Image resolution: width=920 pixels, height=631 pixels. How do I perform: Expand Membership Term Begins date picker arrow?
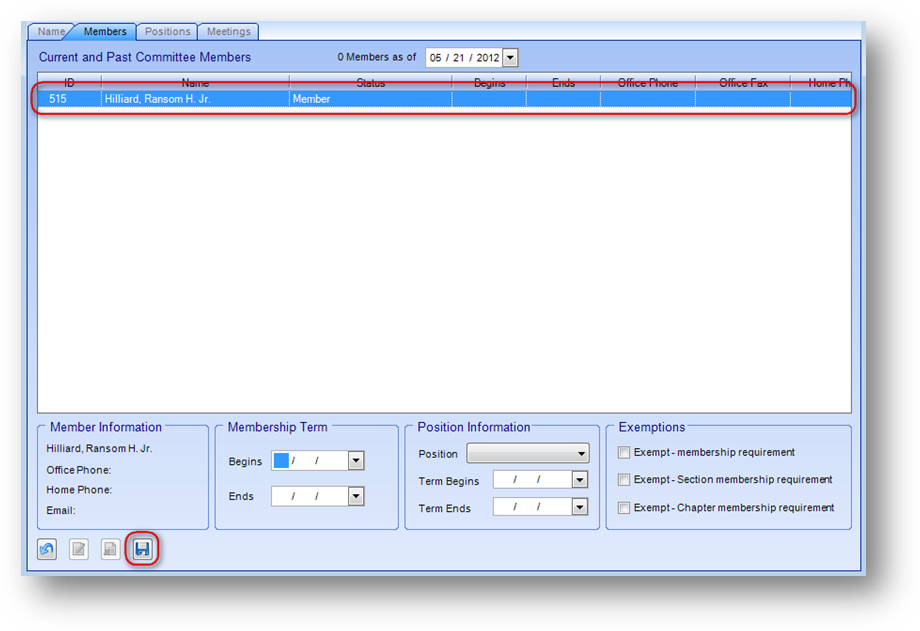[x=356, y=461]
